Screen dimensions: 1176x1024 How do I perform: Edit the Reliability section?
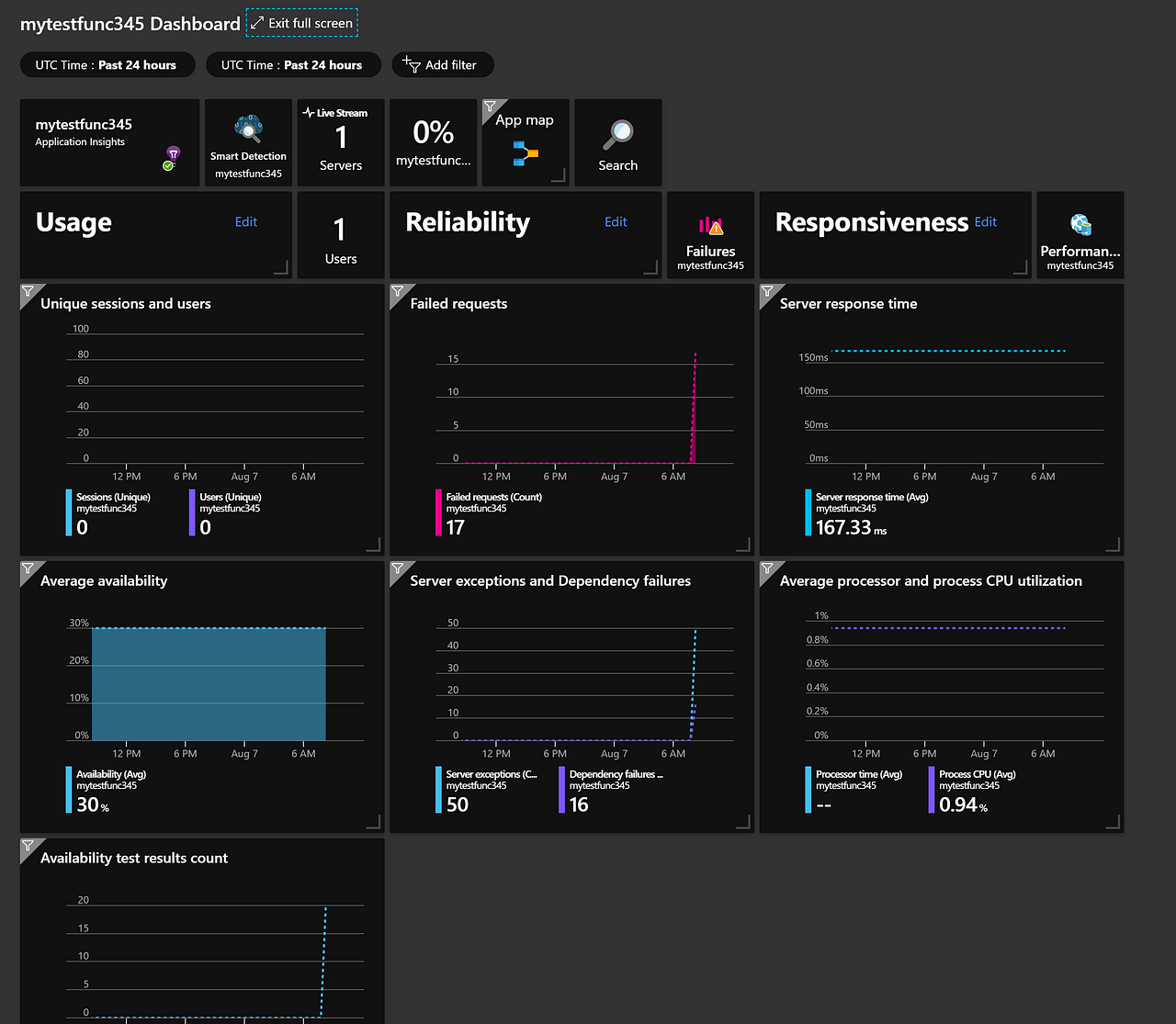[x=616, y=222]
